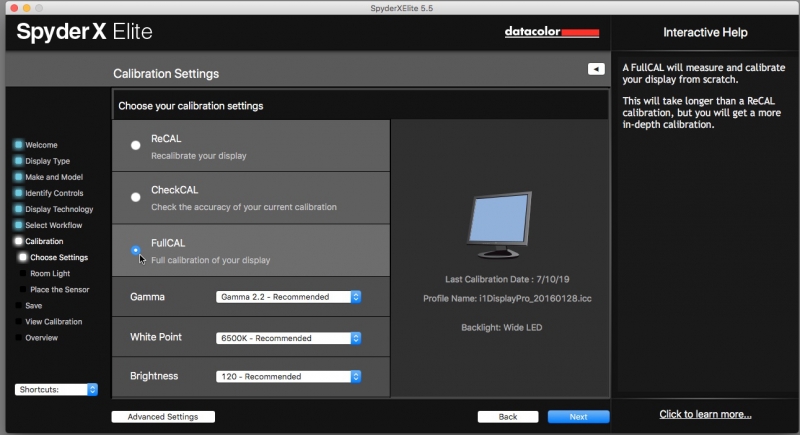
Task: Click the Next button
Action: (x=578, y=417)
